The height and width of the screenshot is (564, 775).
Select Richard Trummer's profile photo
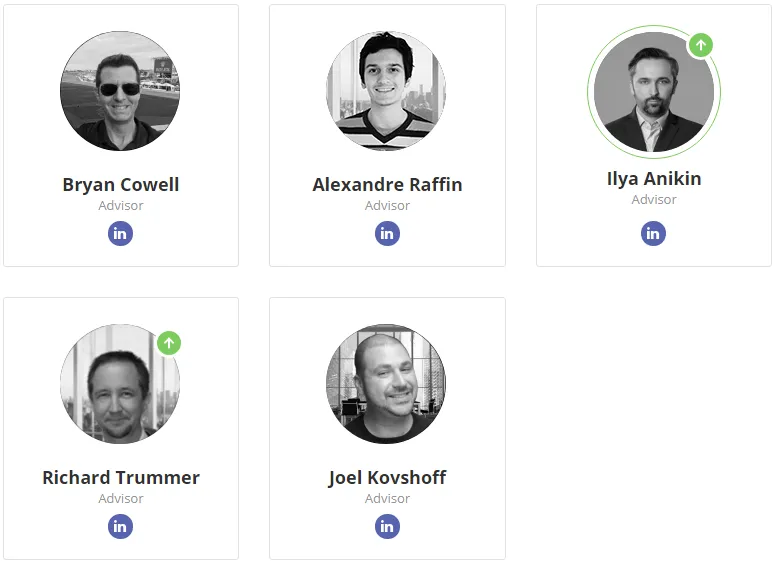tap(120, 384)
